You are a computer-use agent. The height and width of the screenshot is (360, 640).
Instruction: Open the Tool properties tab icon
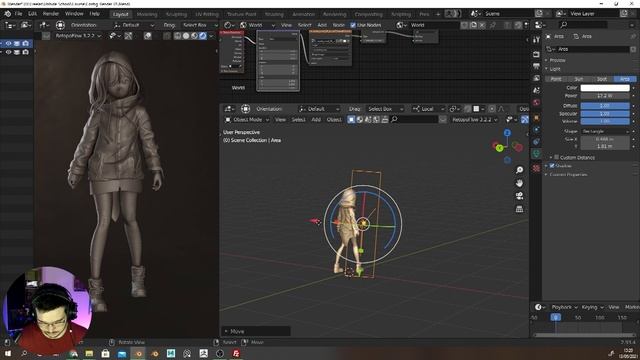536,40
